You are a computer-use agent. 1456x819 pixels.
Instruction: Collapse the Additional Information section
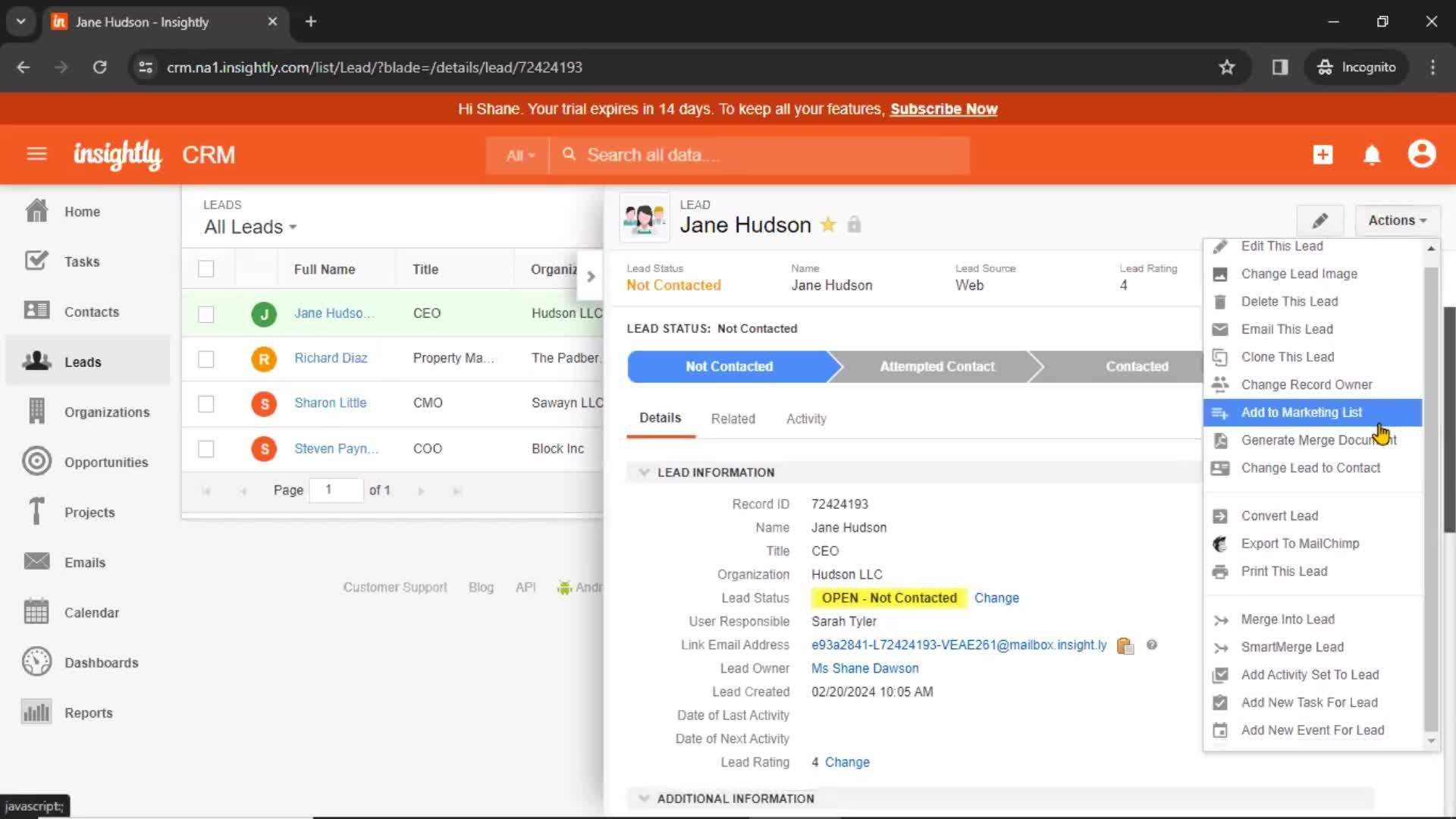[x=644, y=799]
